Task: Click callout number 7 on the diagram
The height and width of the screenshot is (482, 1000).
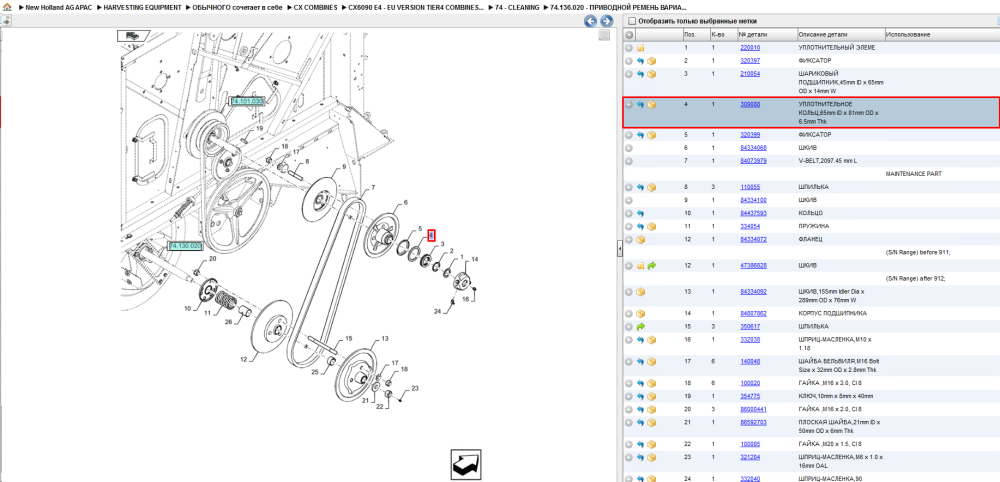Action: (x=372, y=187)
